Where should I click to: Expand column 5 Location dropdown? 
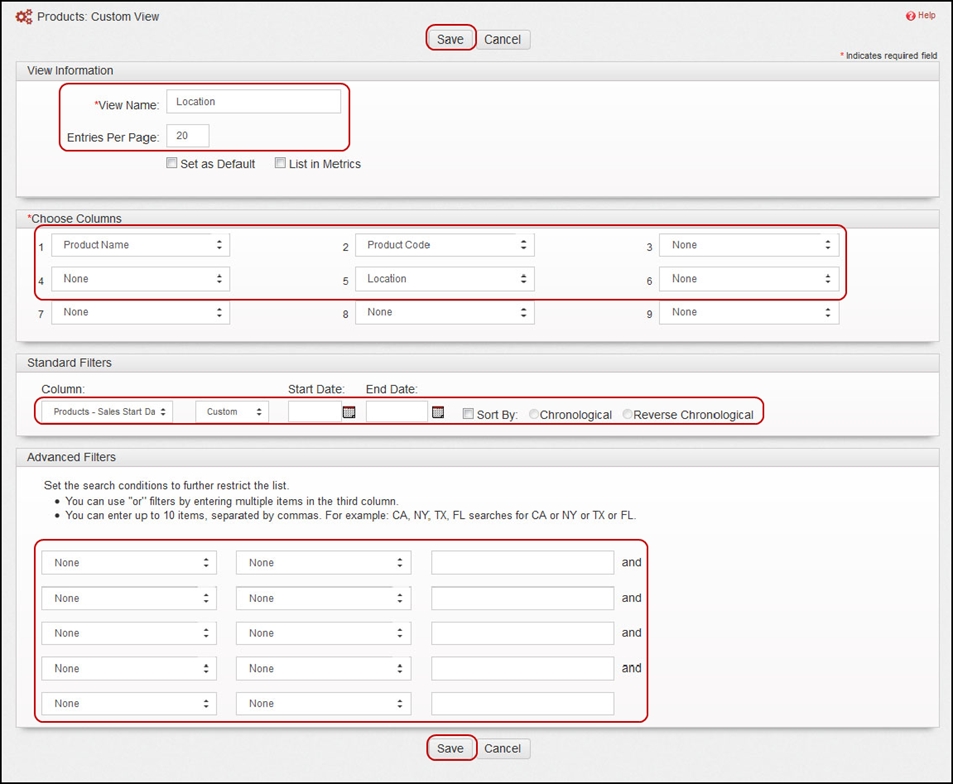(x=444, y=279)
